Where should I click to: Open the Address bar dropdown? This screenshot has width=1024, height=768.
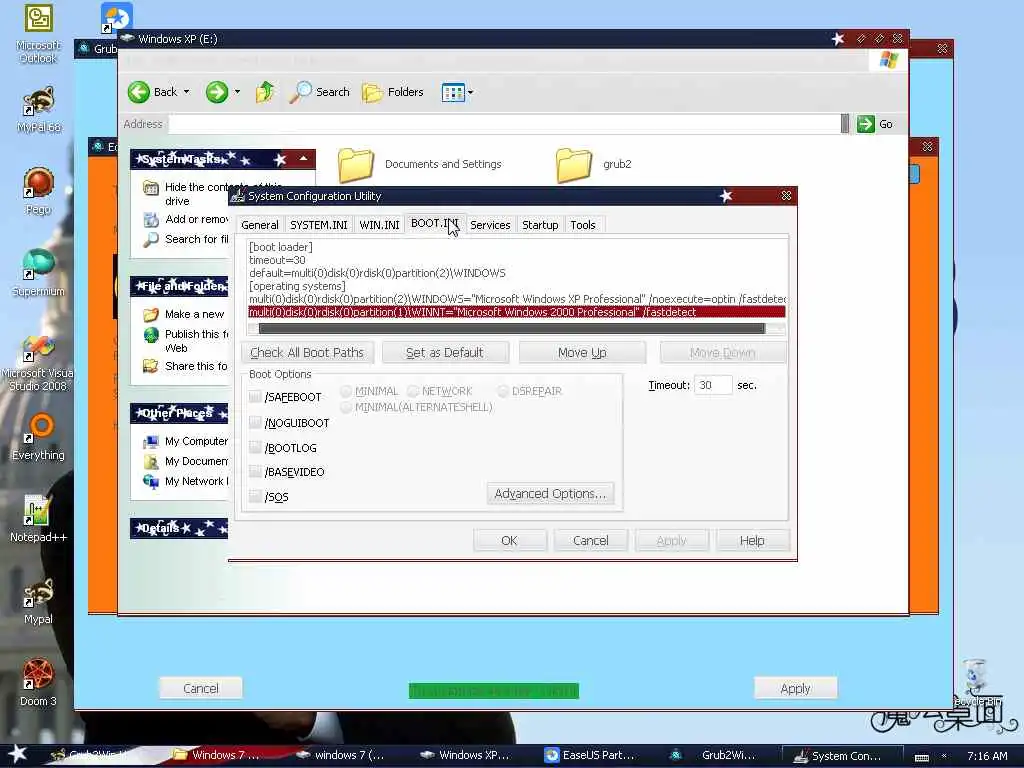[844, 124]
